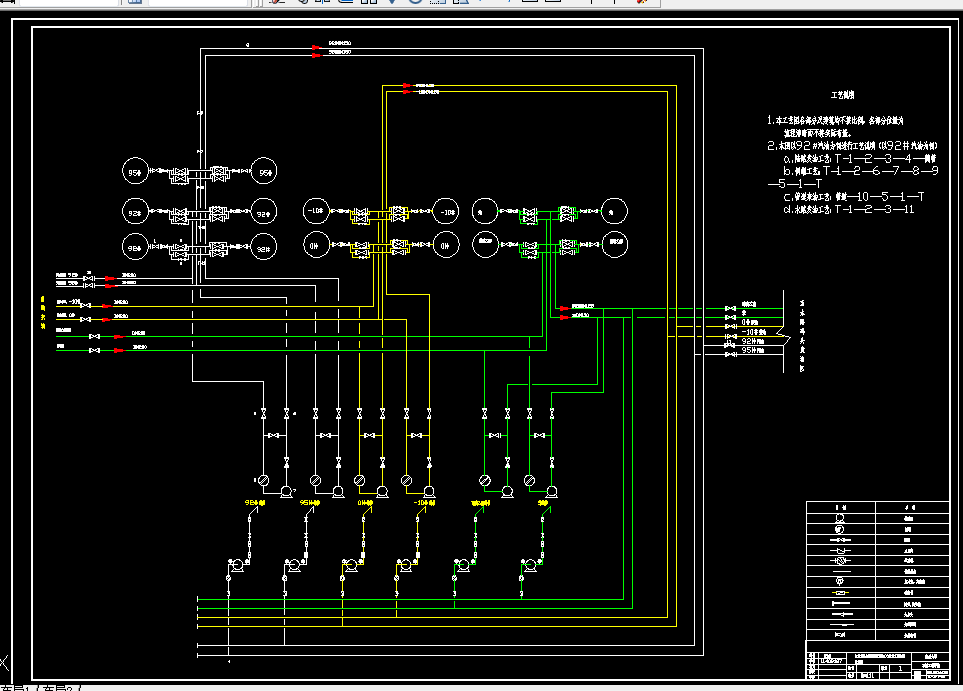Screen dimensions: 963x691
Task: Select the left 98# storage tank circle
Action: (x=135, y=247)
